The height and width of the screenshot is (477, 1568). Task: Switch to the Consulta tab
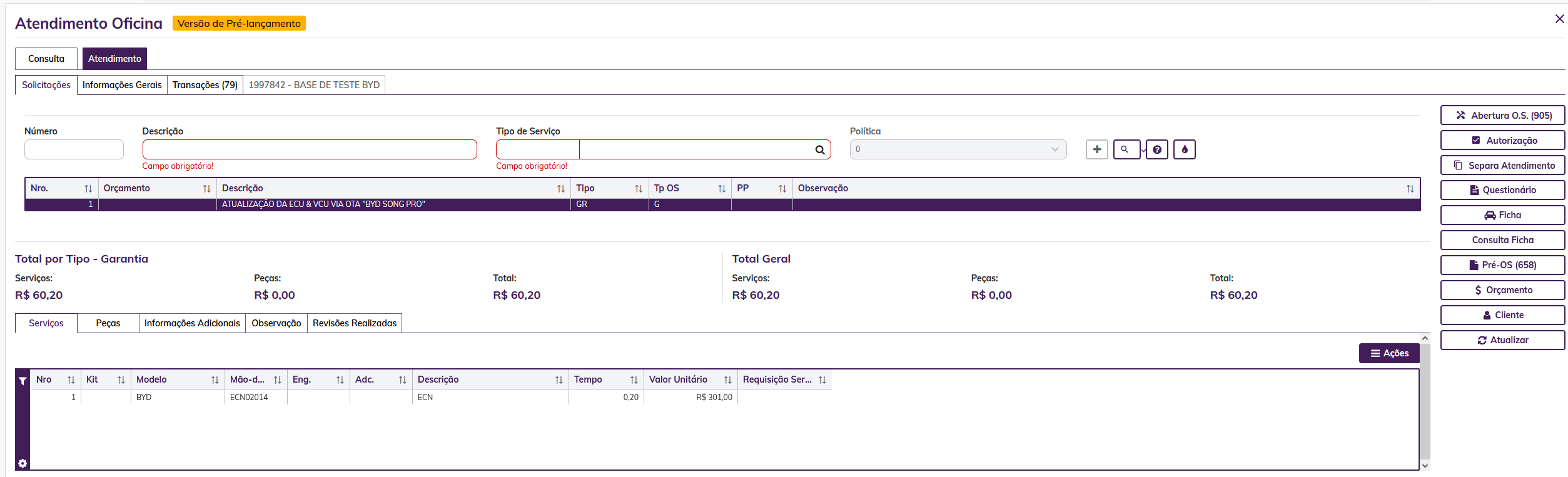46,59
